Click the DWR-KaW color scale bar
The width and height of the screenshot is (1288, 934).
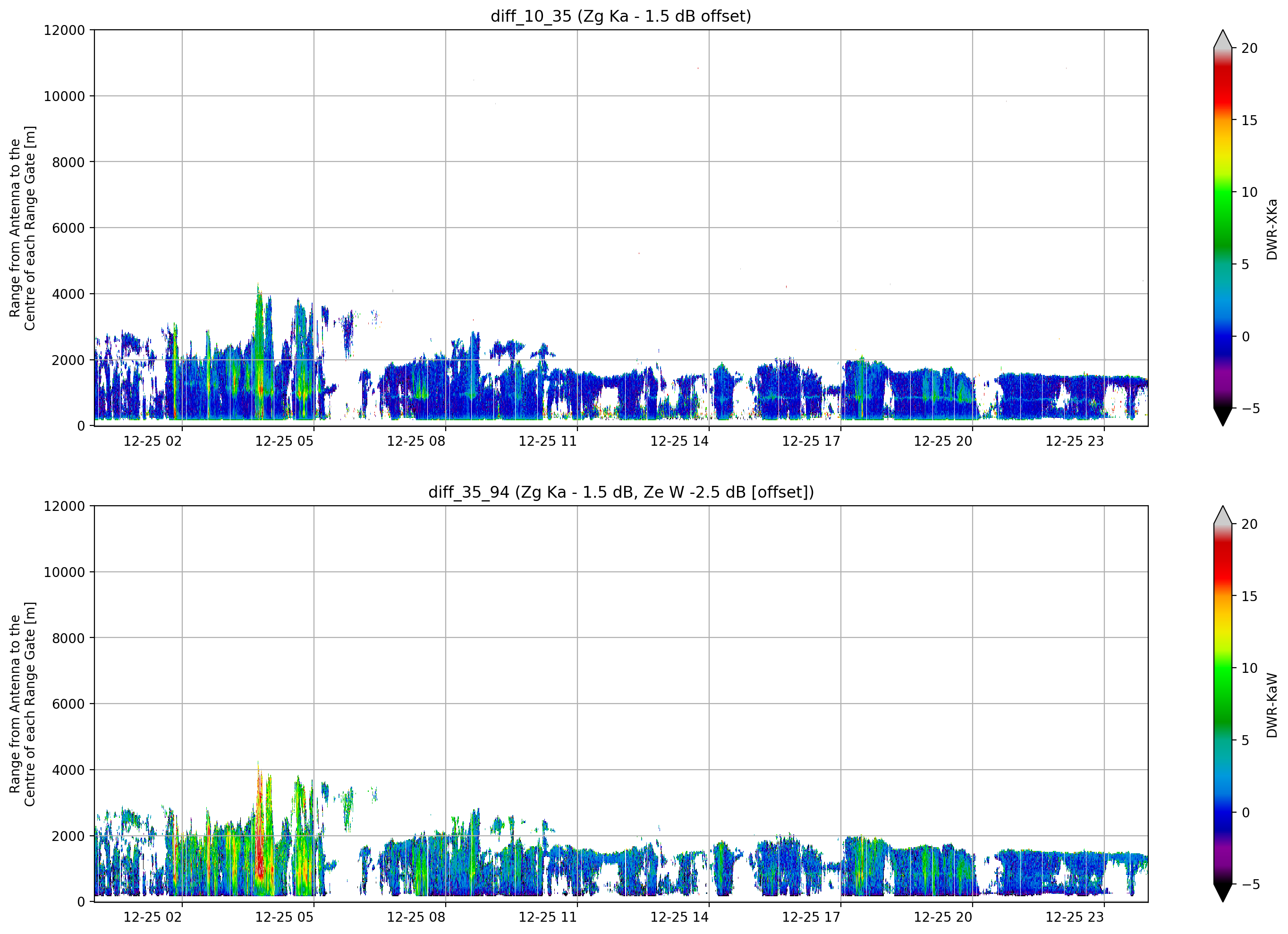tap(1223, 704)
